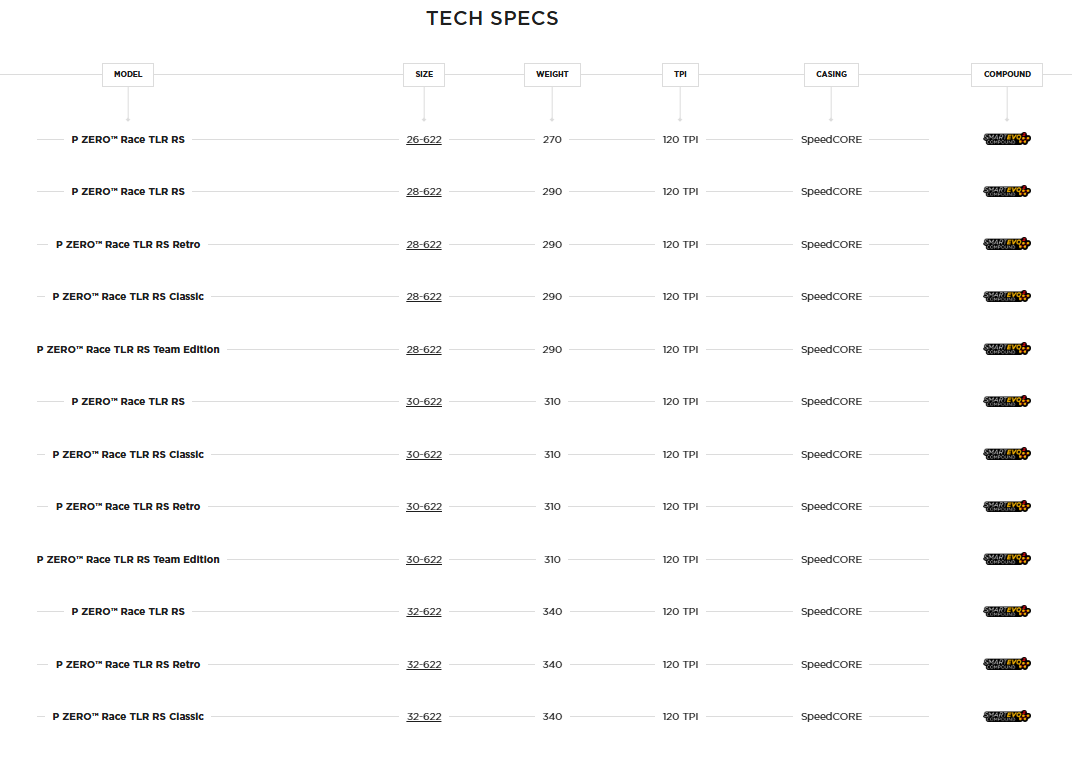Open the 30-622 size link for Retro

coord(424,507)
